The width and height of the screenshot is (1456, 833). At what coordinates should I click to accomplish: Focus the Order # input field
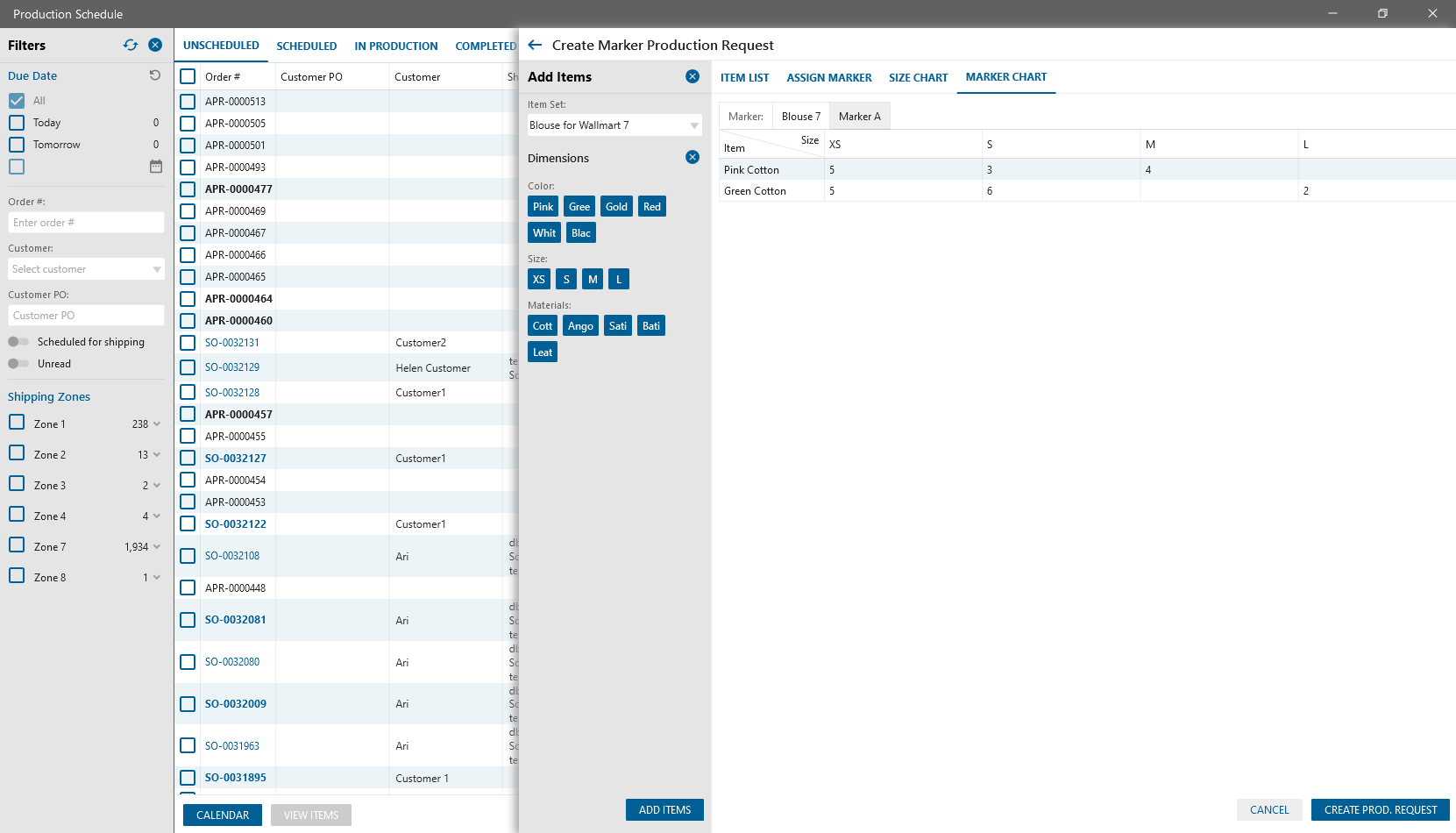(86, 223)
